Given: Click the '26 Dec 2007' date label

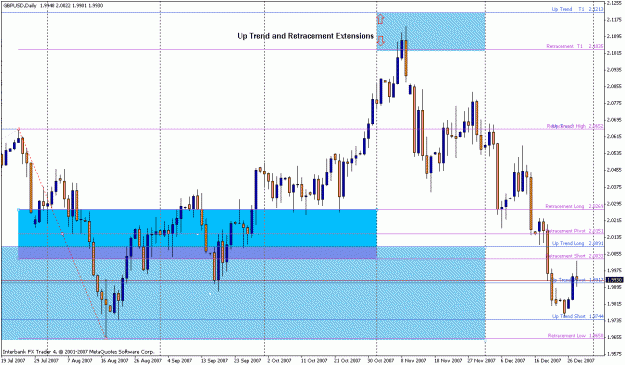Looking at the screenshot, I should (581, 360).
